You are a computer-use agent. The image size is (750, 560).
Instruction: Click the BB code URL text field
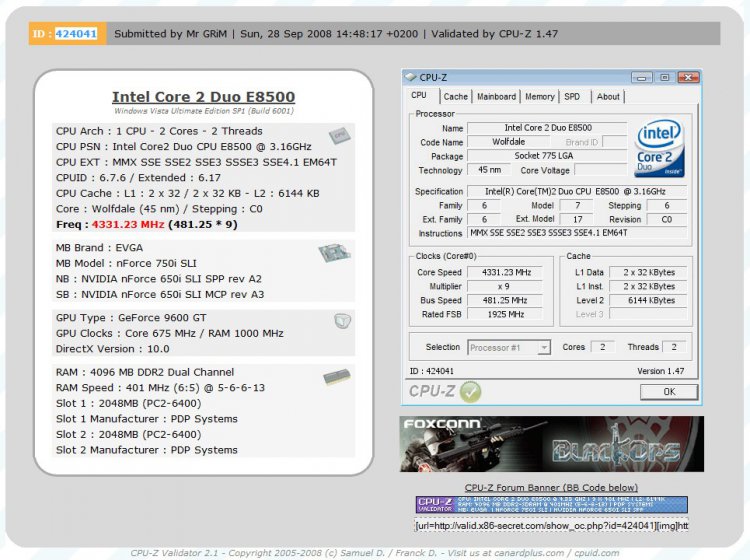[x=551, y=526]
